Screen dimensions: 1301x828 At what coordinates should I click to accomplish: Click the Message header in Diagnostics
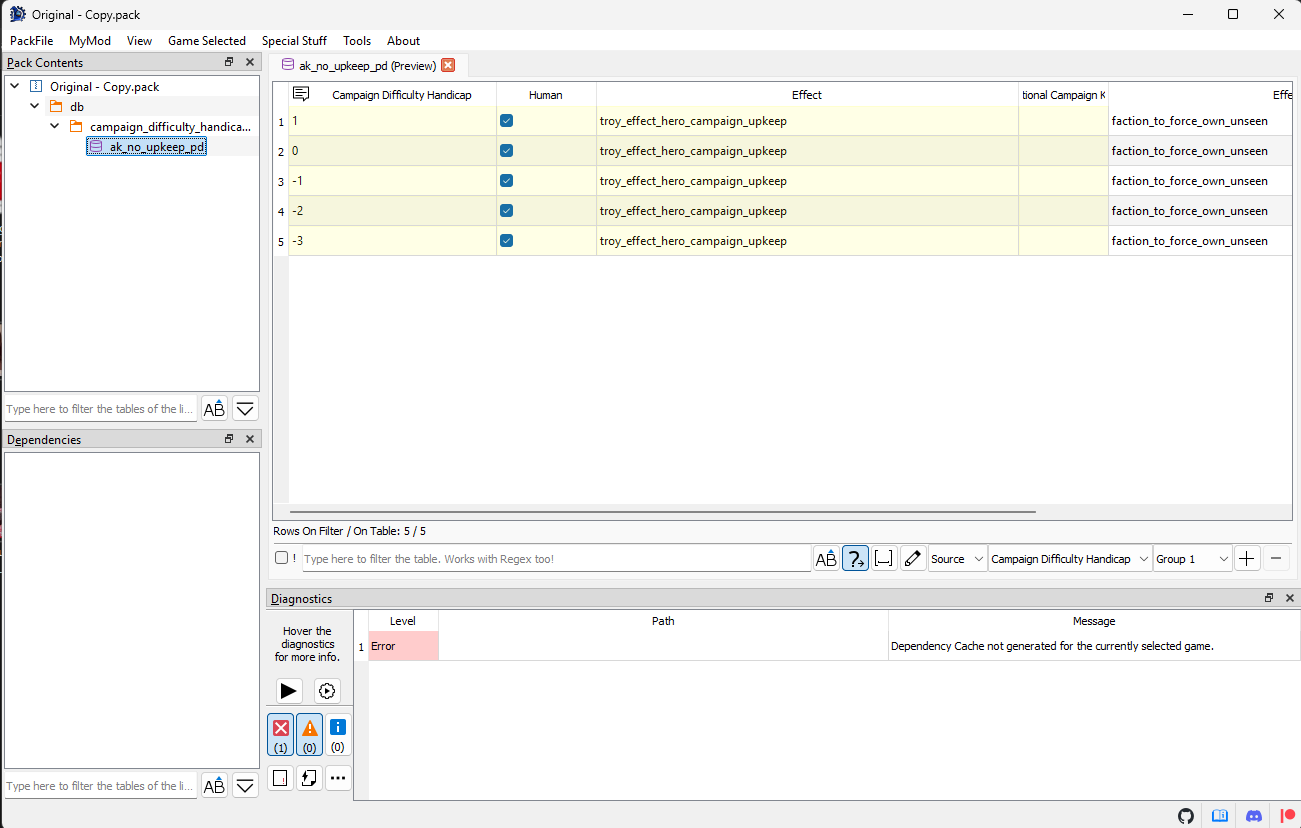tap(1094, 621)
